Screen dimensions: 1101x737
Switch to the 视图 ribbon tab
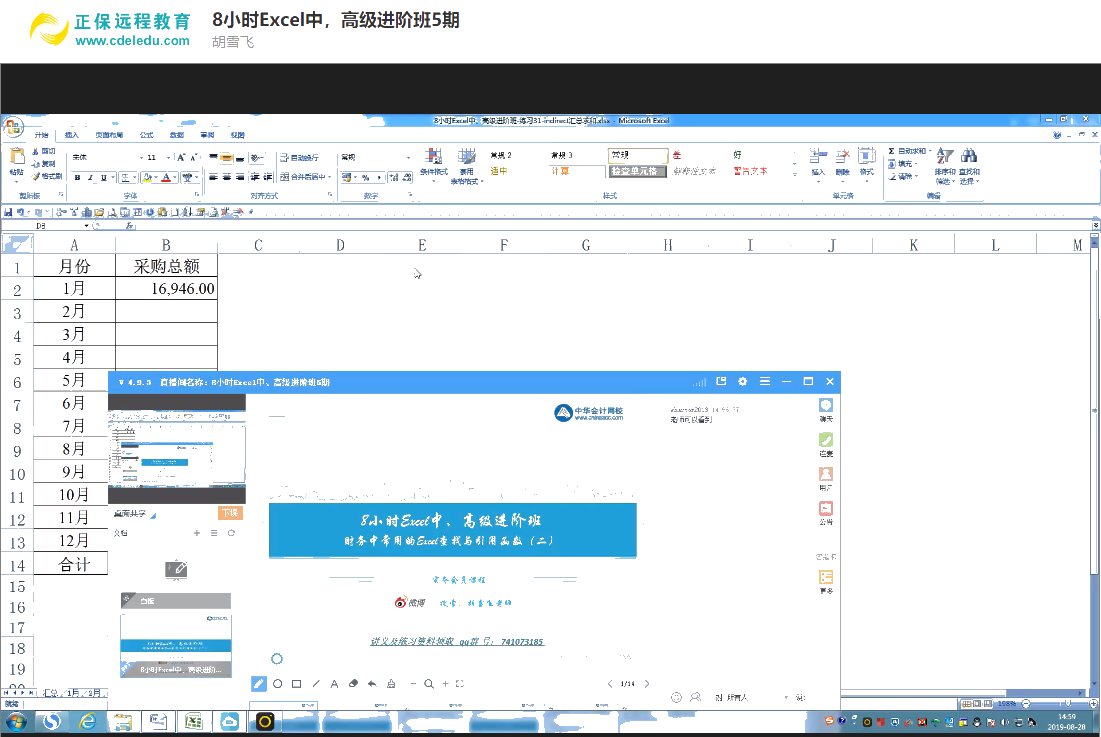point(237,135)
